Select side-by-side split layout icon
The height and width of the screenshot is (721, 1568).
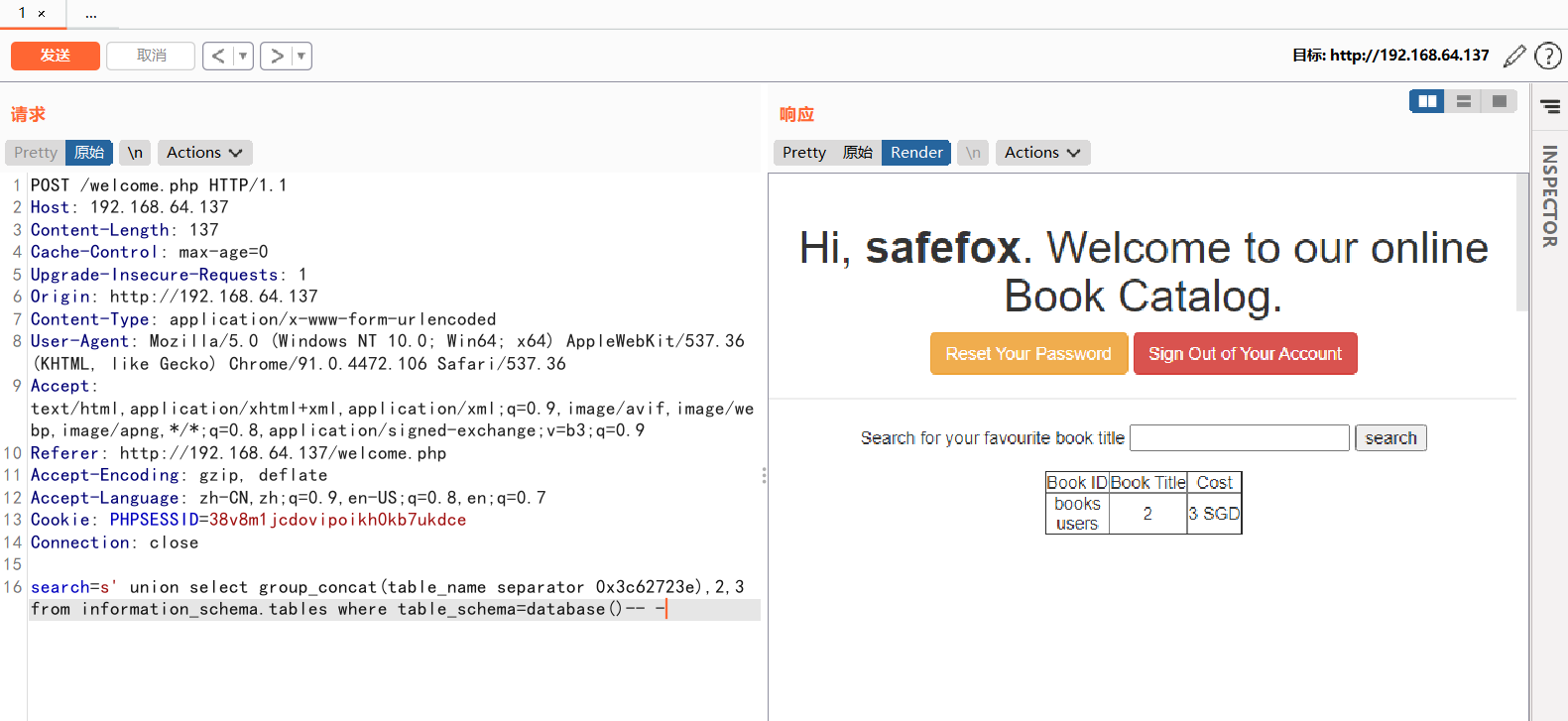(x=1427, y=101)
